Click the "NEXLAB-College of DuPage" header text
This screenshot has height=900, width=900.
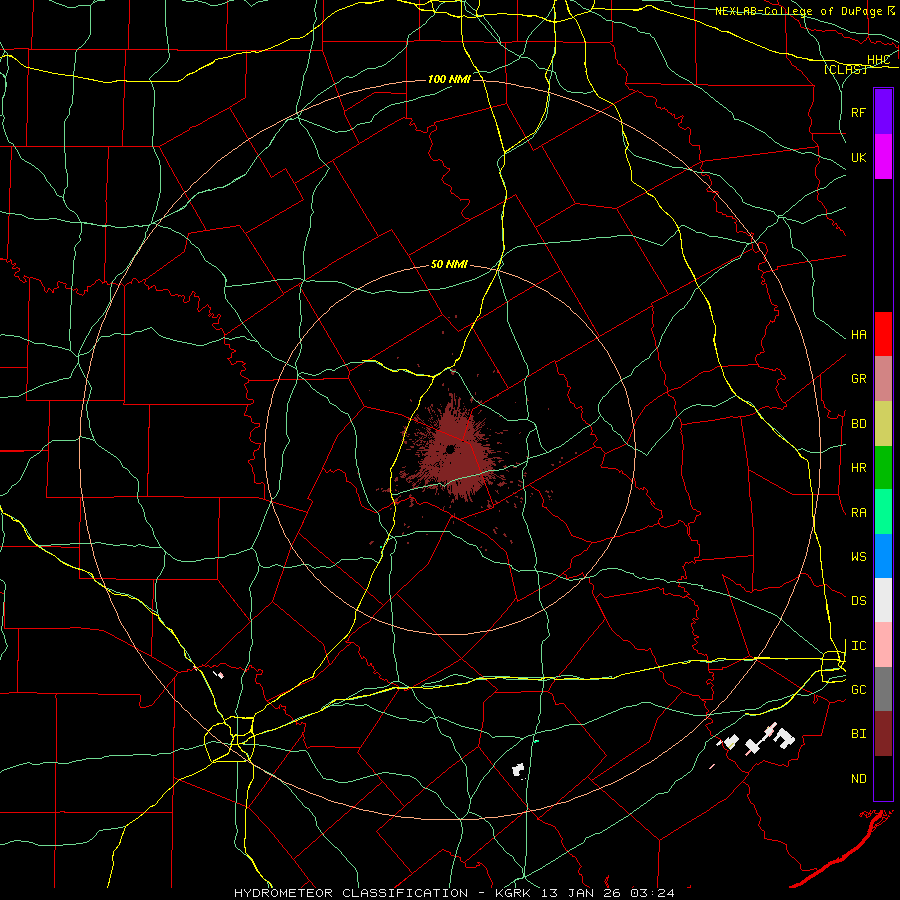coord(799,11)
